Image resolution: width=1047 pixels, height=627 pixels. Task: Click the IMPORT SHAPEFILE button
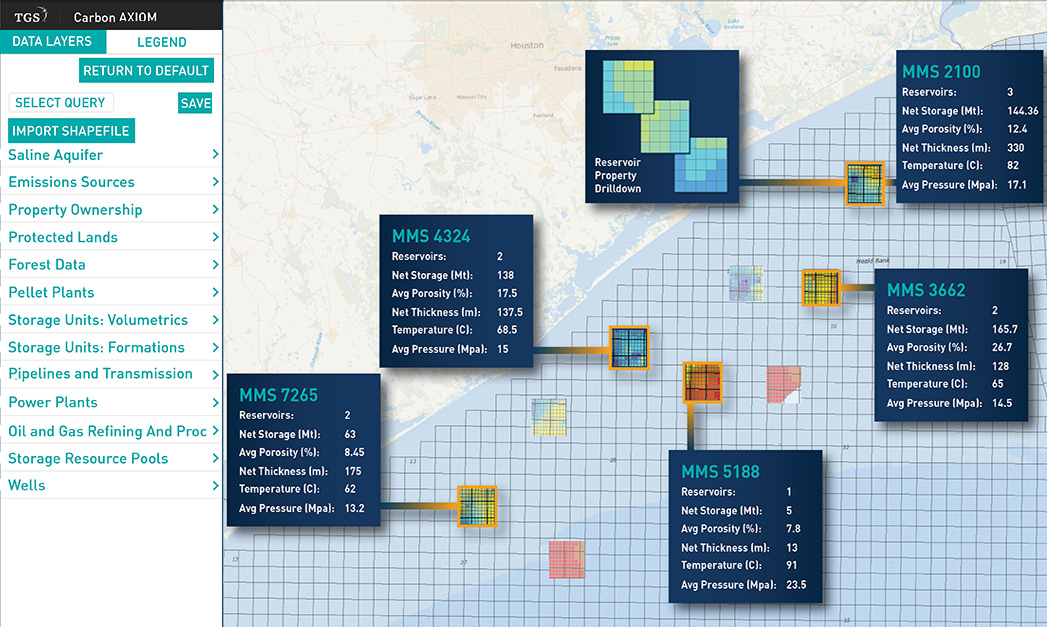(71, 130)
